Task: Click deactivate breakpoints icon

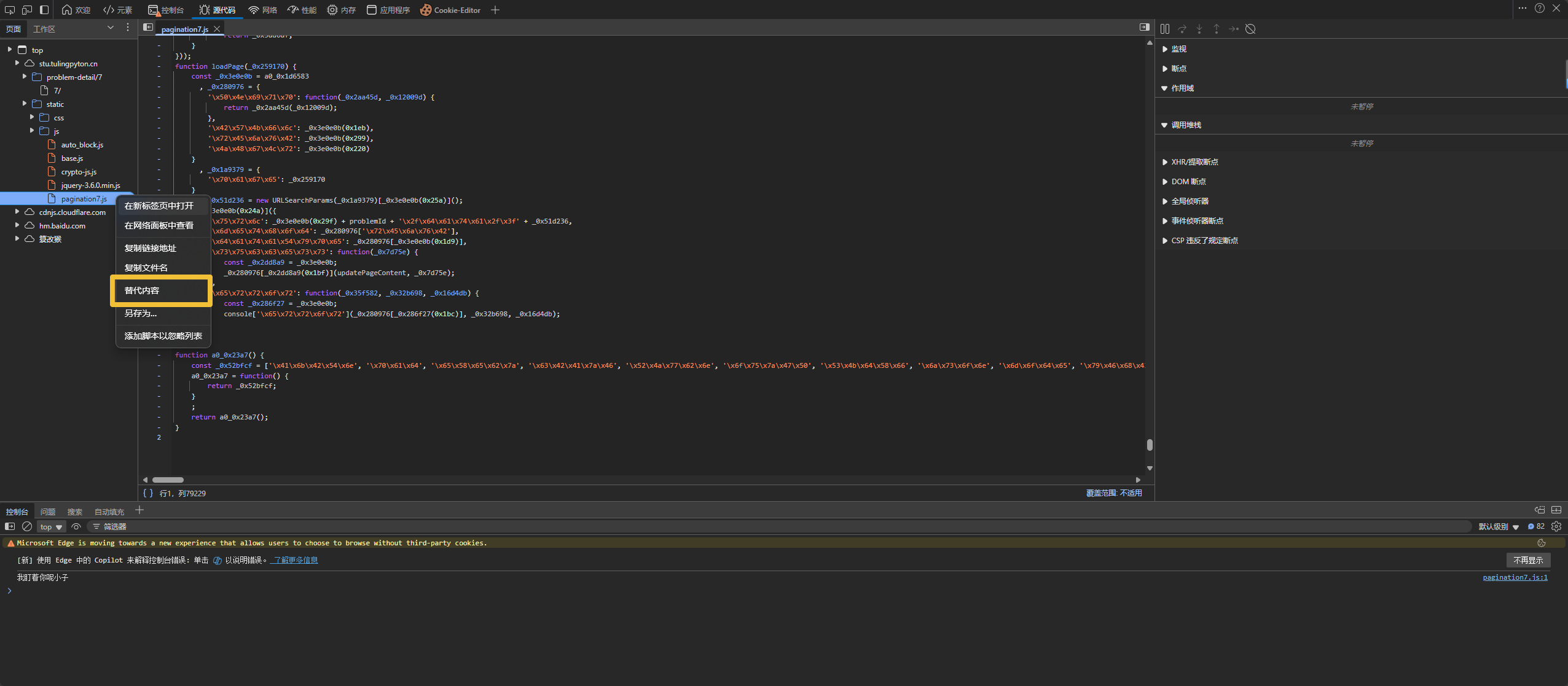Action: pos(1250,29)
